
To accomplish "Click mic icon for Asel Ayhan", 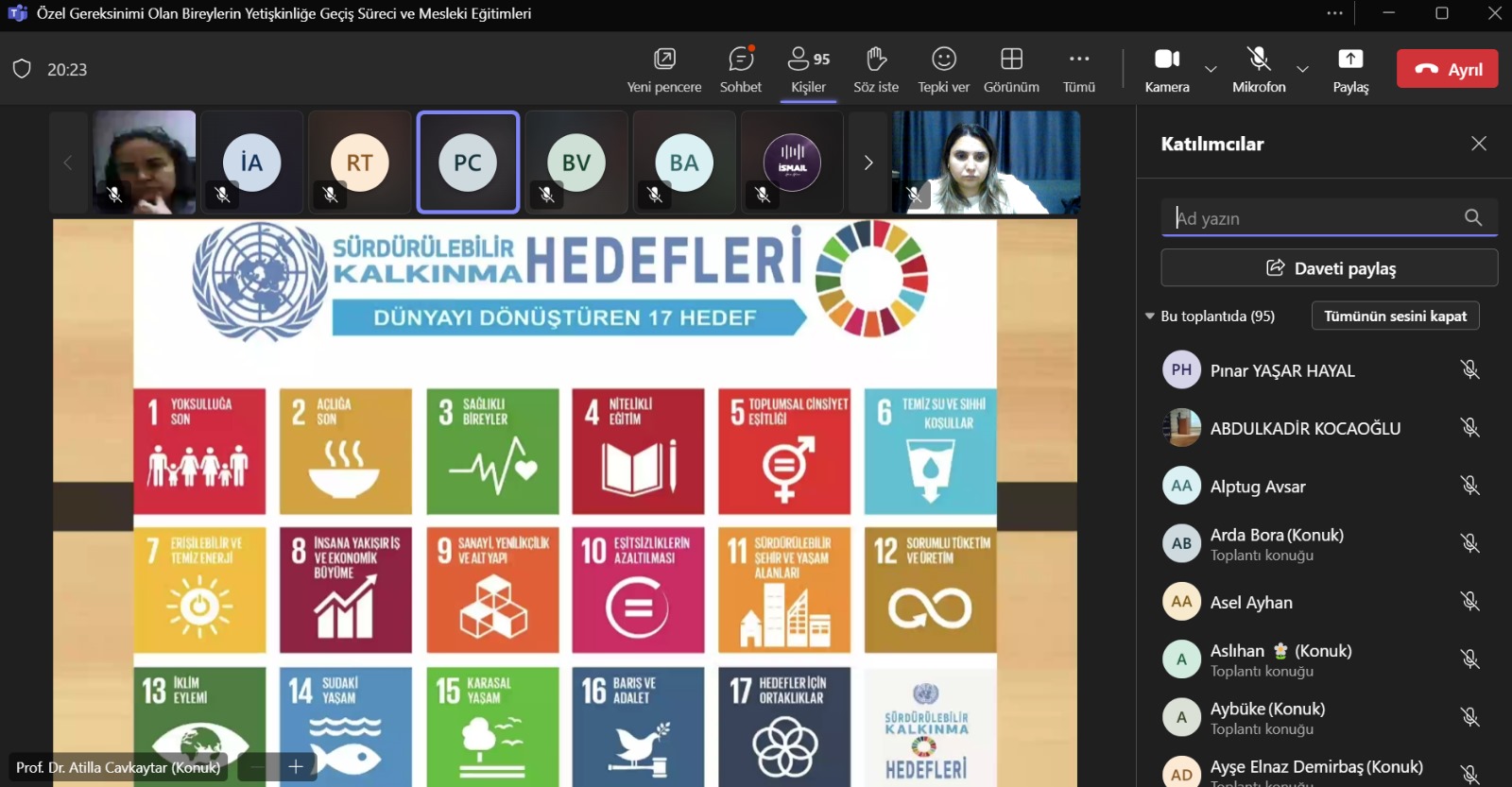I will point(1469,601).
